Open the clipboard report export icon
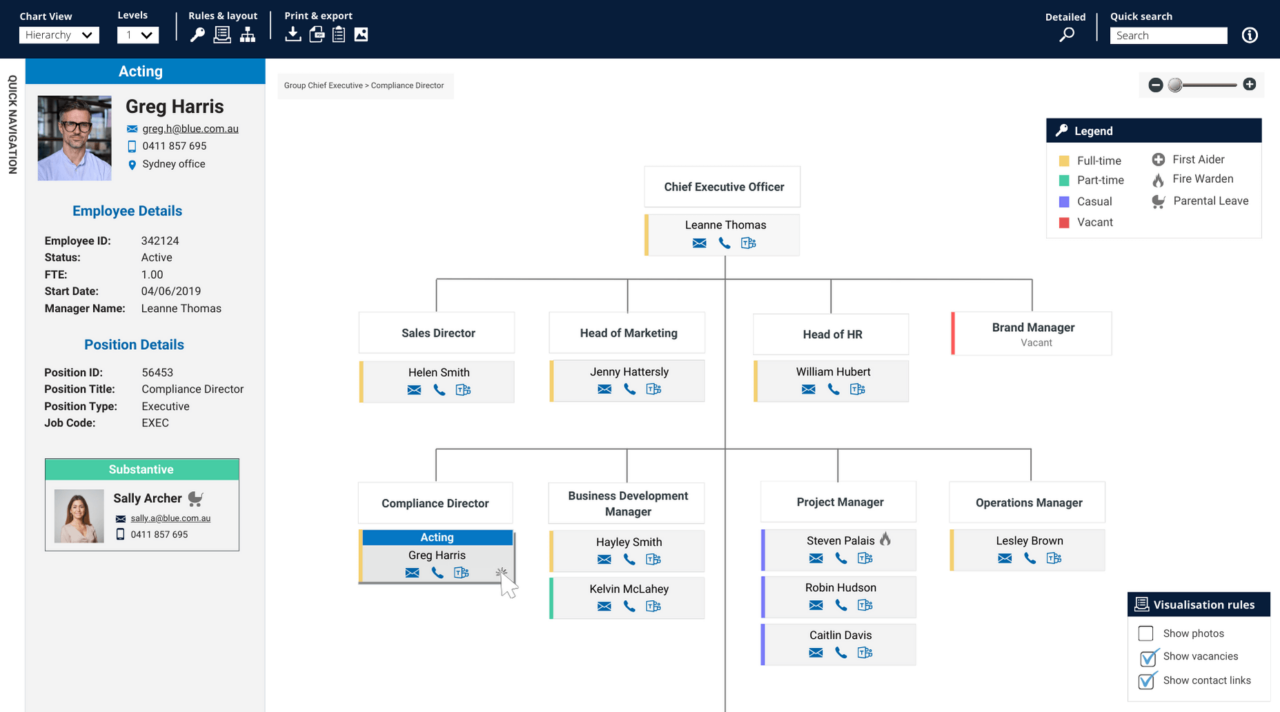Viewport: 1280px width, 712px height. pyautogui.click(x=338, y=33)
